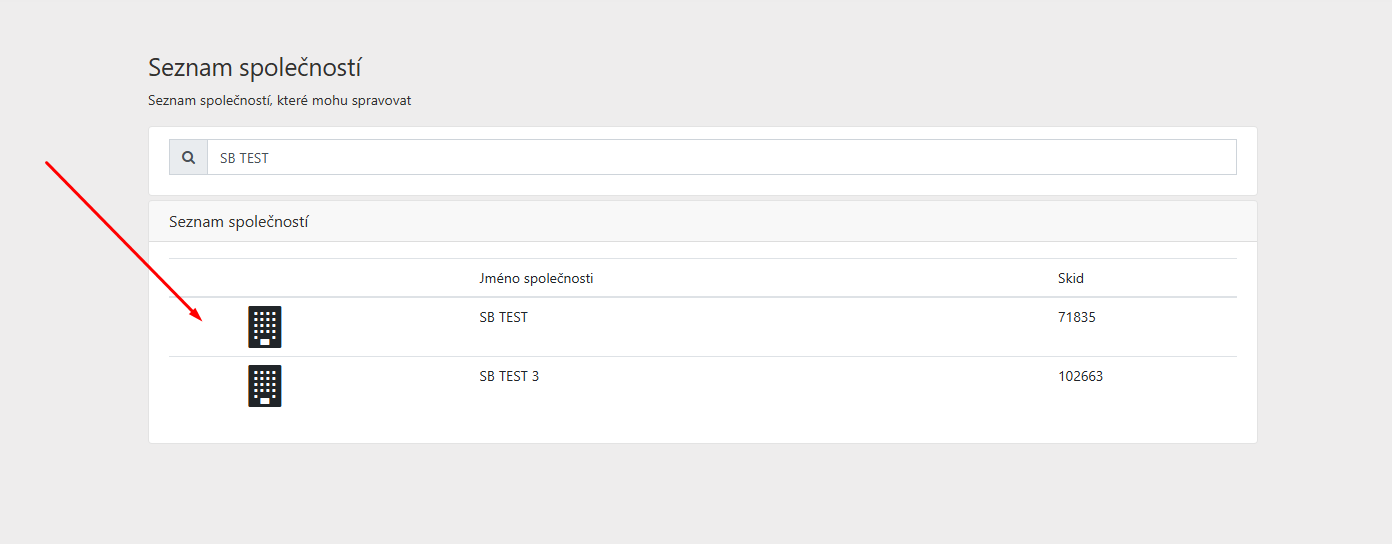Click the Skid column header
1392x544 pixels.
pyautogui.click(x=1070, y=278)
